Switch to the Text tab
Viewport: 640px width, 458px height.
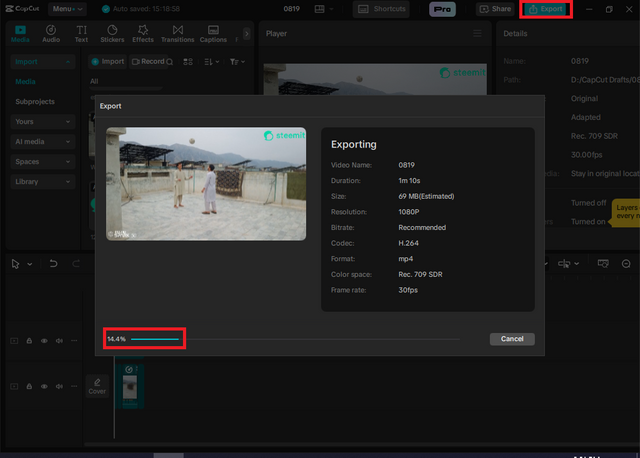[81, 33]
